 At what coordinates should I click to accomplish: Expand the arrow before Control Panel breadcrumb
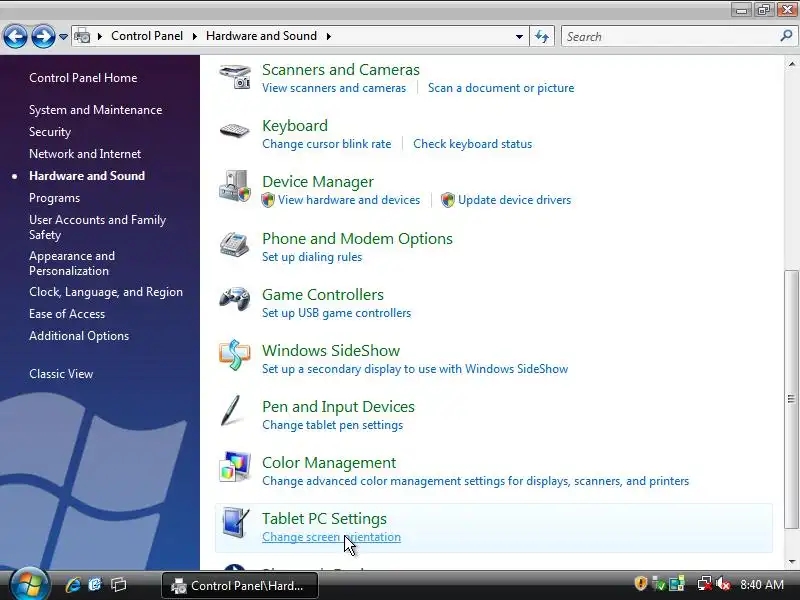pyautogui.click(x=99, y=36)
